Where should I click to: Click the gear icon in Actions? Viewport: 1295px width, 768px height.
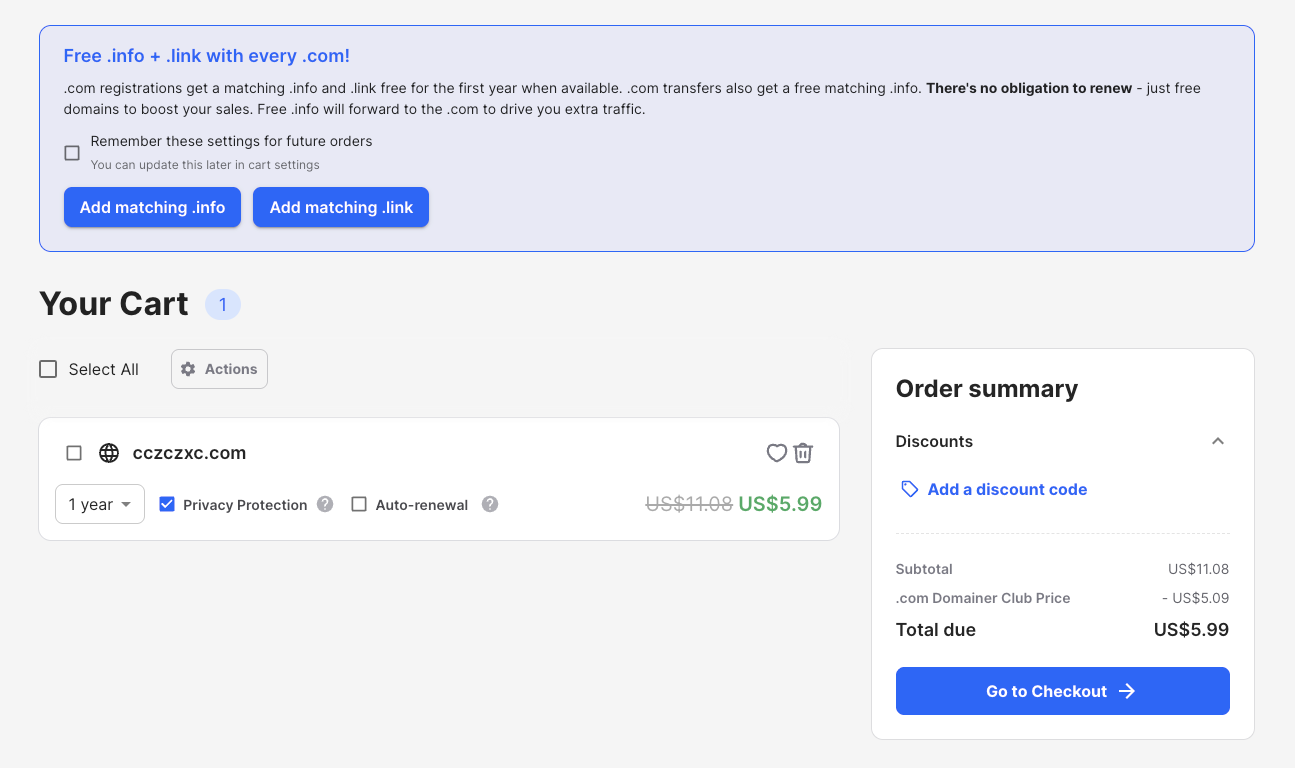pyautogui.click(x=188, y=369)
